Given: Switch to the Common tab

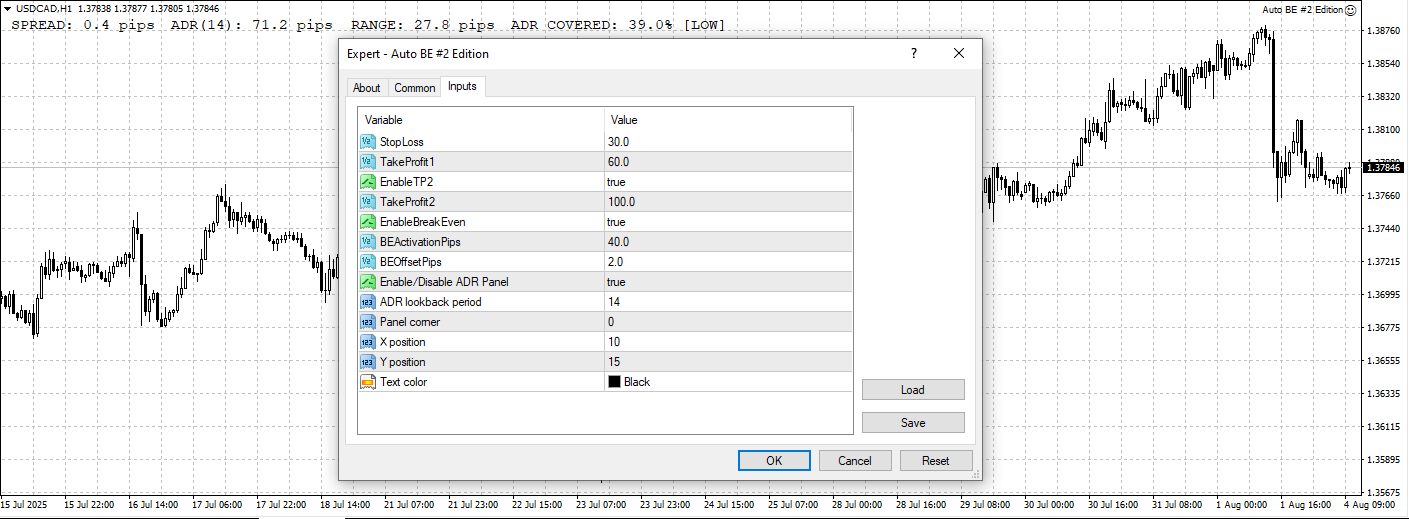Looking at the screenshot, I should [x=415, y=88].
